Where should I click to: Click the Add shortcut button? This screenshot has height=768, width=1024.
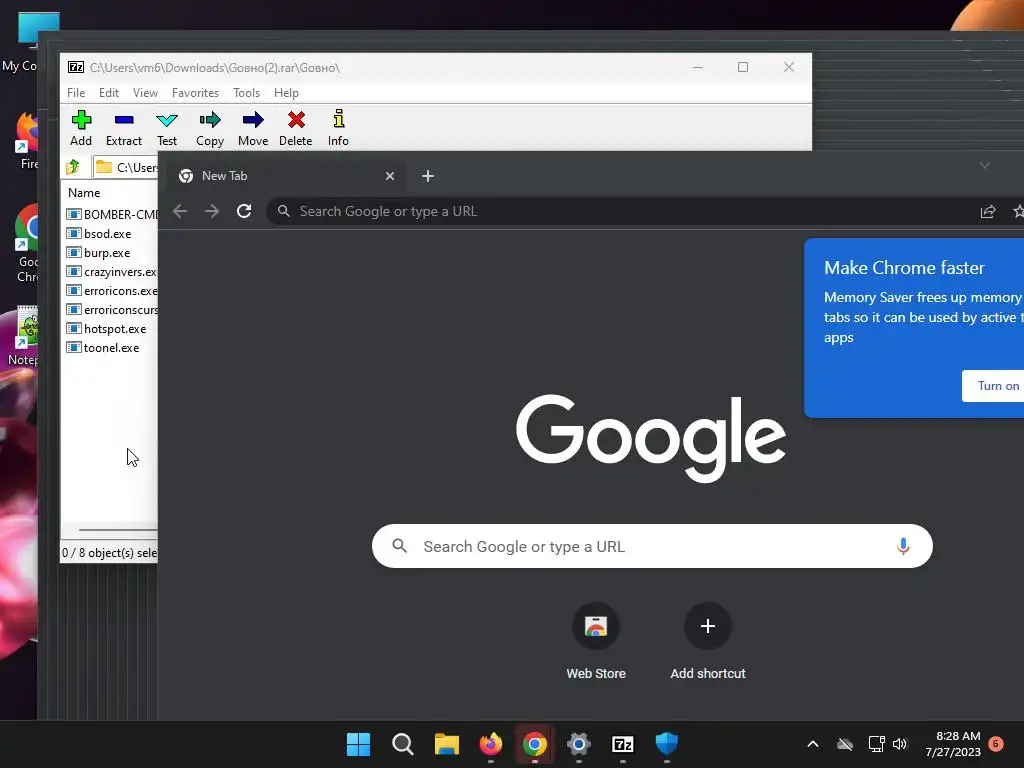(707, 641)
